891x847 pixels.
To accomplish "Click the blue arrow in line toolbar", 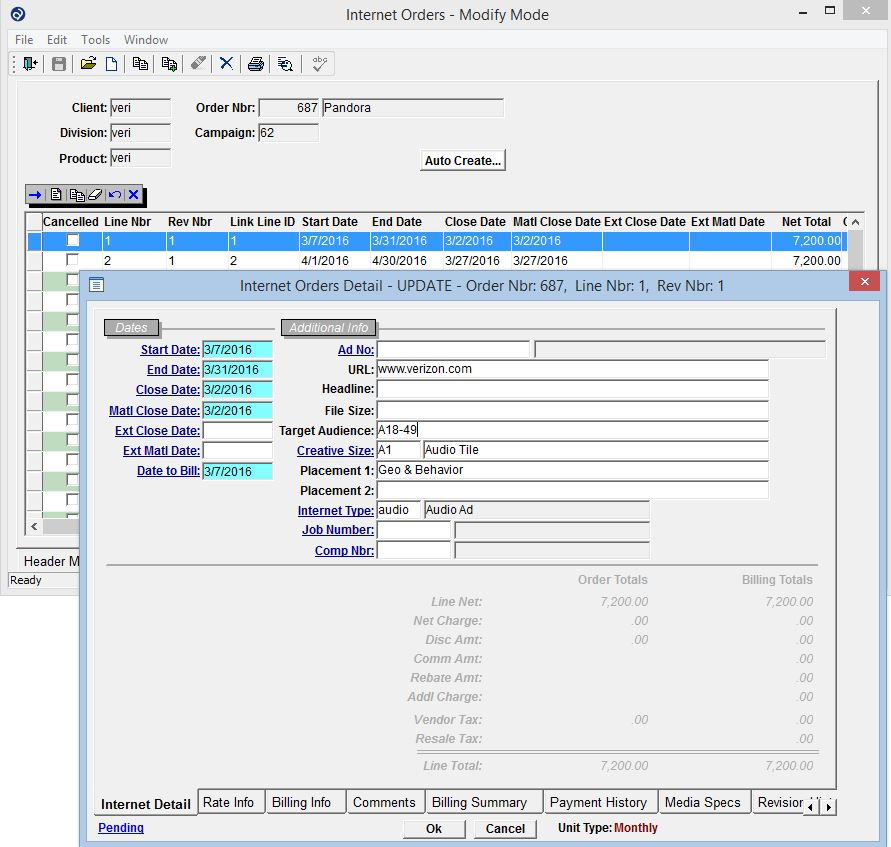I will click(x=35, y=195).
